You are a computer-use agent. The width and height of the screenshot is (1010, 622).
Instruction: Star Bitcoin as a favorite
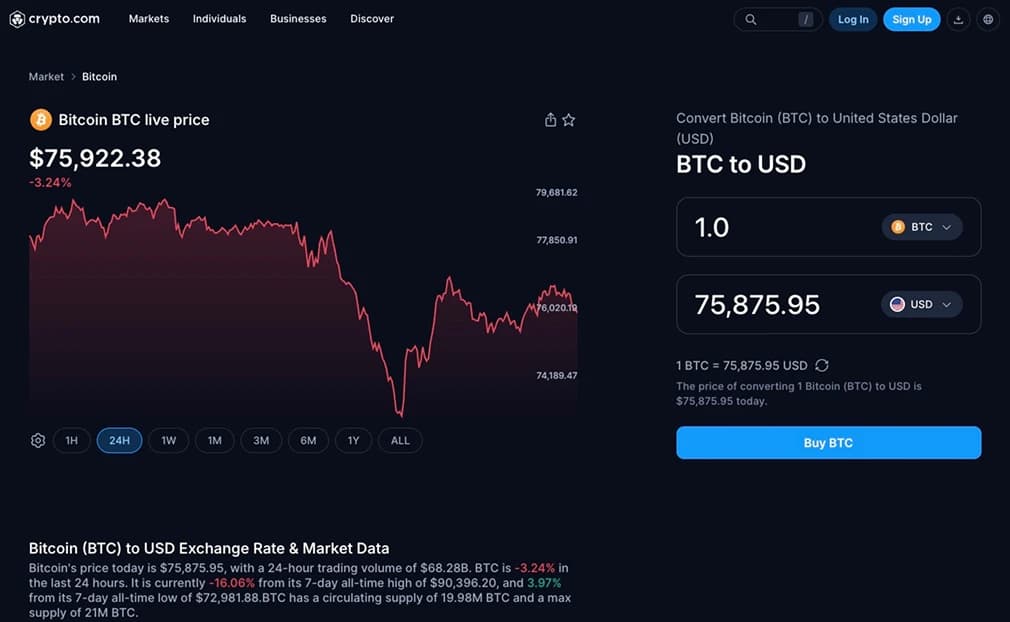[568, 119]
